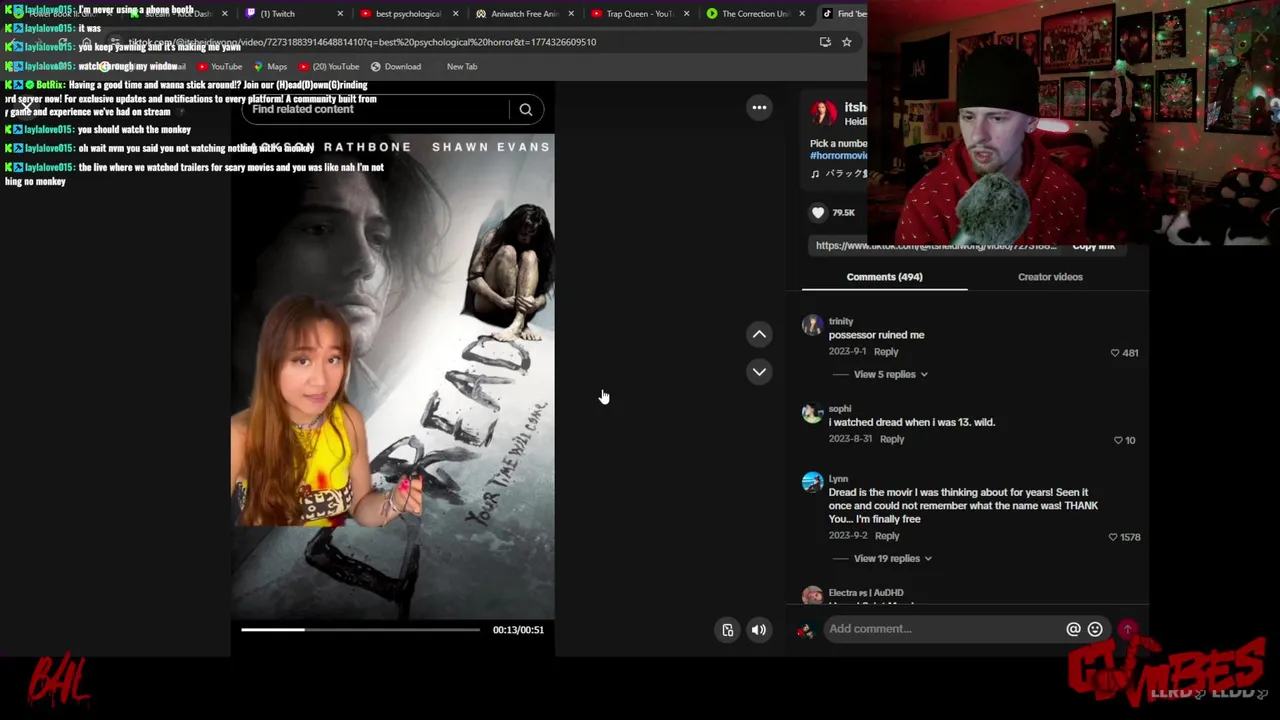Click sophi username in comments
The width and height of the screenshot is (1280, 720).
tap(840, 409)
